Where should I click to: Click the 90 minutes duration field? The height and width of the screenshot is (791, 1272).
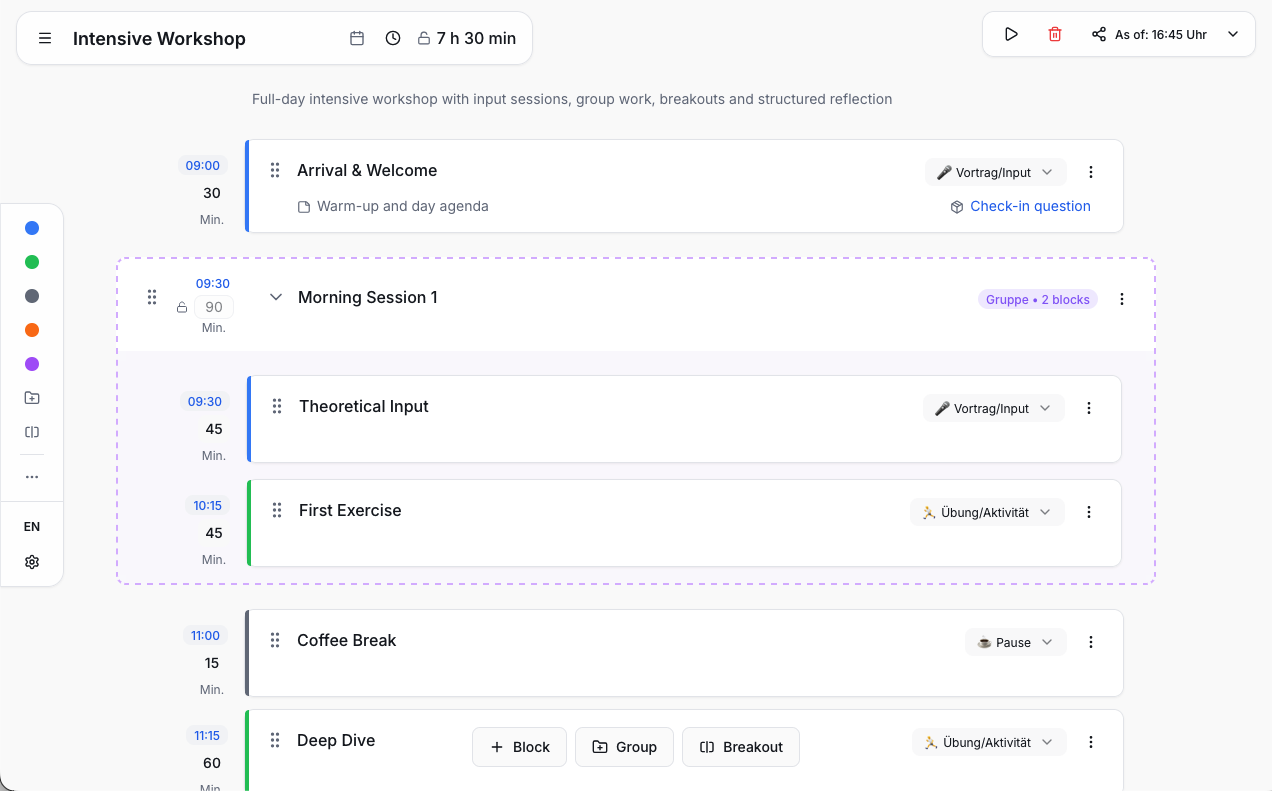pyautogui.click(x=214, y=307)
